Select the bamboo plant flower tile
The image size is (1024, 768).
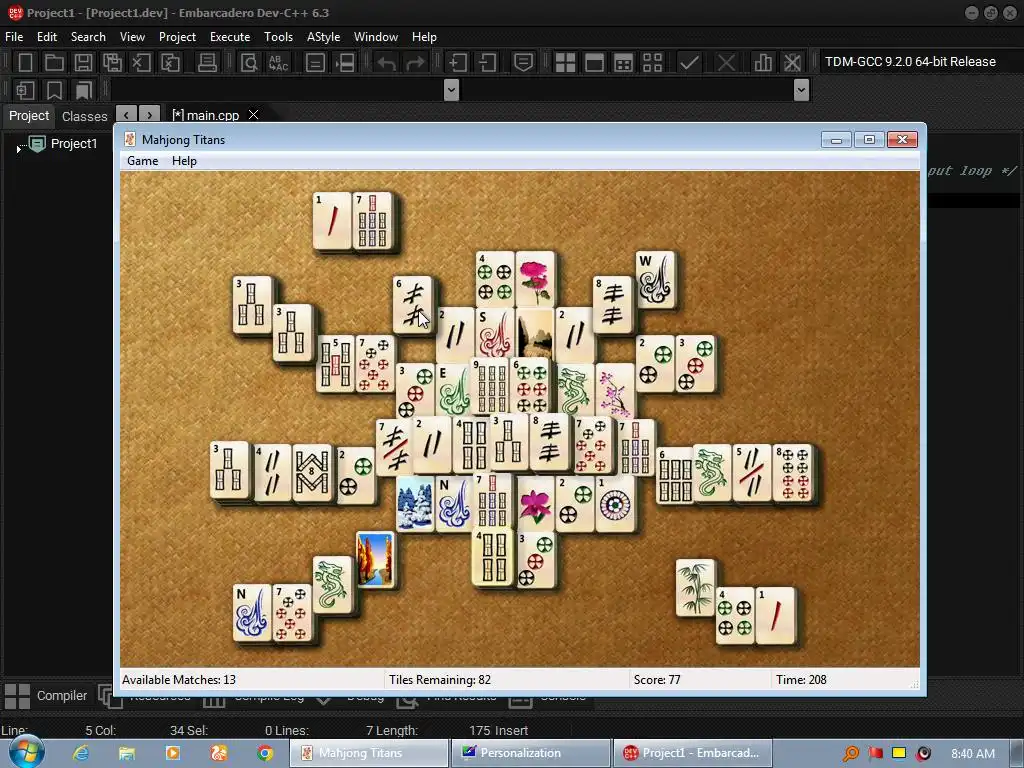(x=695, y=587)
